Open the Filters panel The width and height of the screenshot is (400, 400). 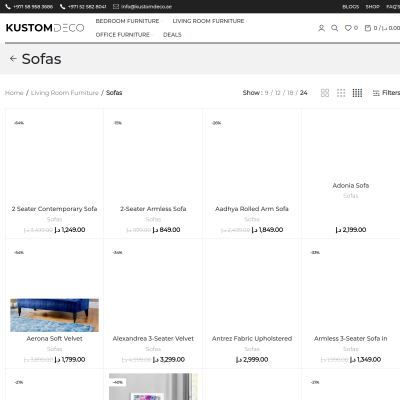click(386, 93)
